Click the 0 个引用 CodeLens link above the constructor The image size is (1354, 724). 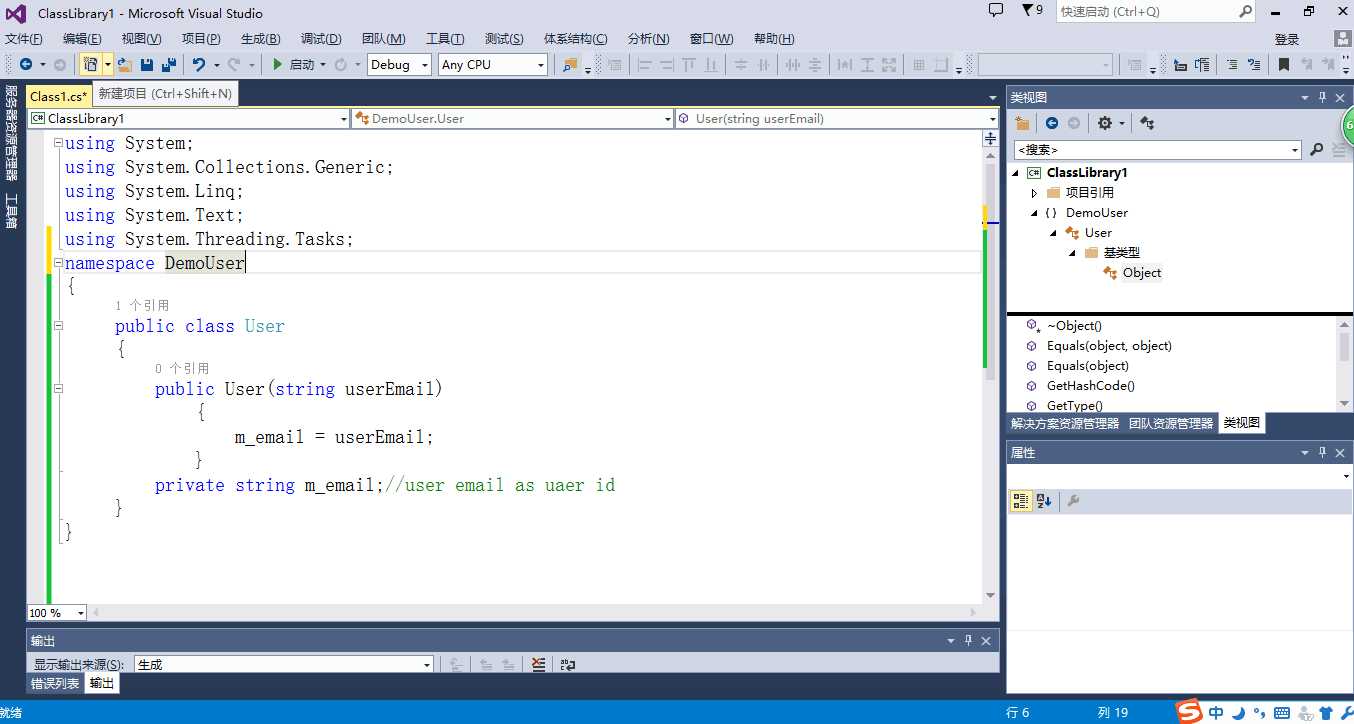point(182,368)
